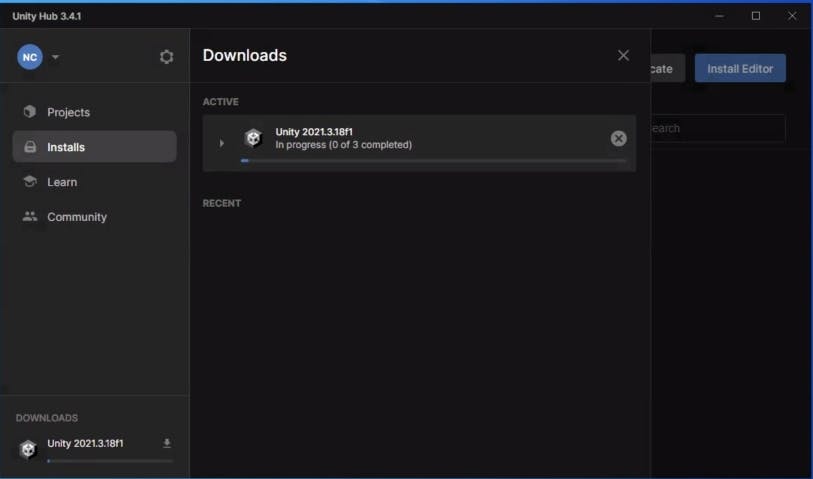Click the In progress status text
This screenshot has height=479, width=813.
(x=343, y=145)
